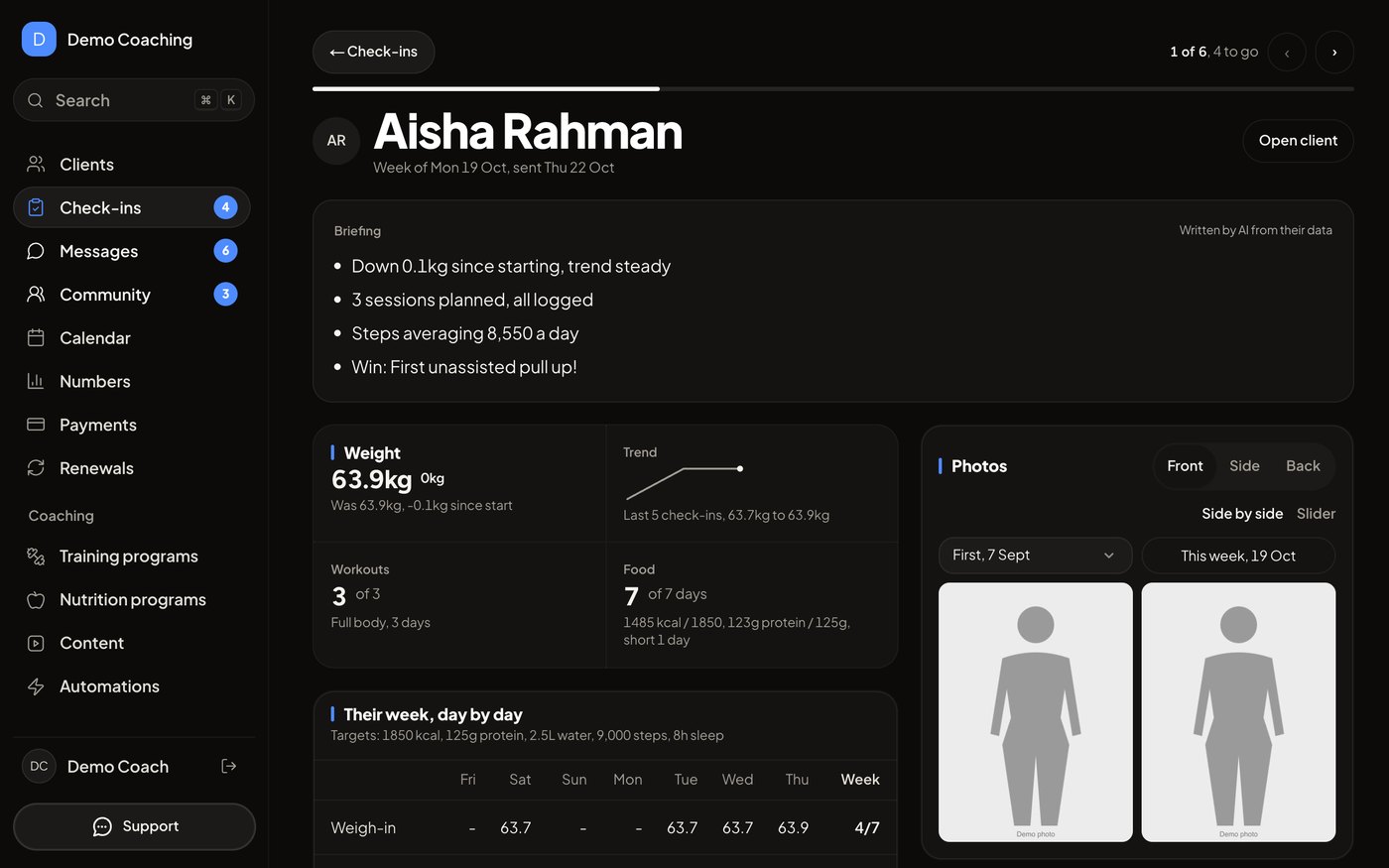Click the Numbers bar chart icon
The width and height of the screenshot is (1389, 868).
pos(36,381)
